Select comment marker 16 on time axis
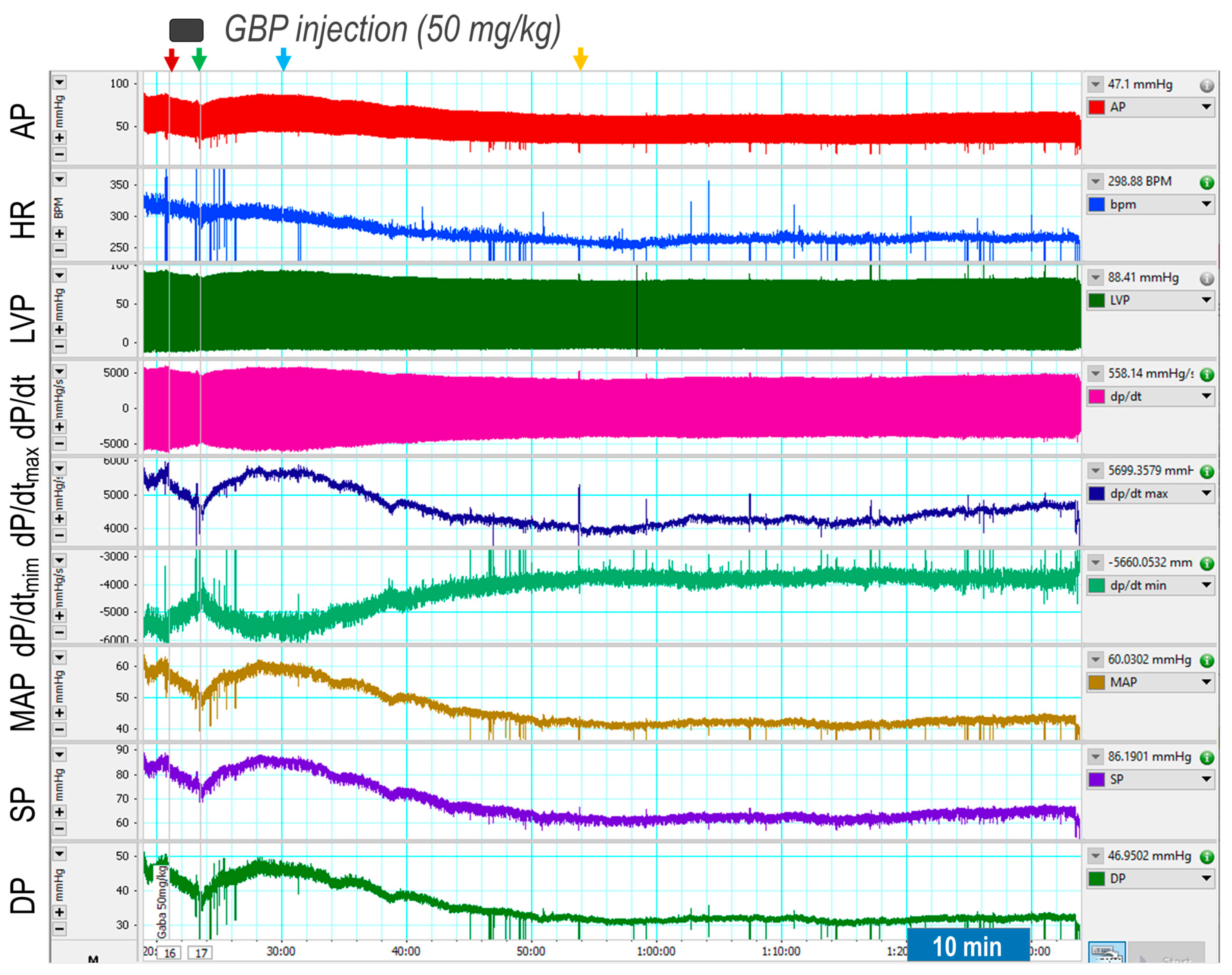The width and height of the screenshot is (1232, 975). [x=170, y=953]
